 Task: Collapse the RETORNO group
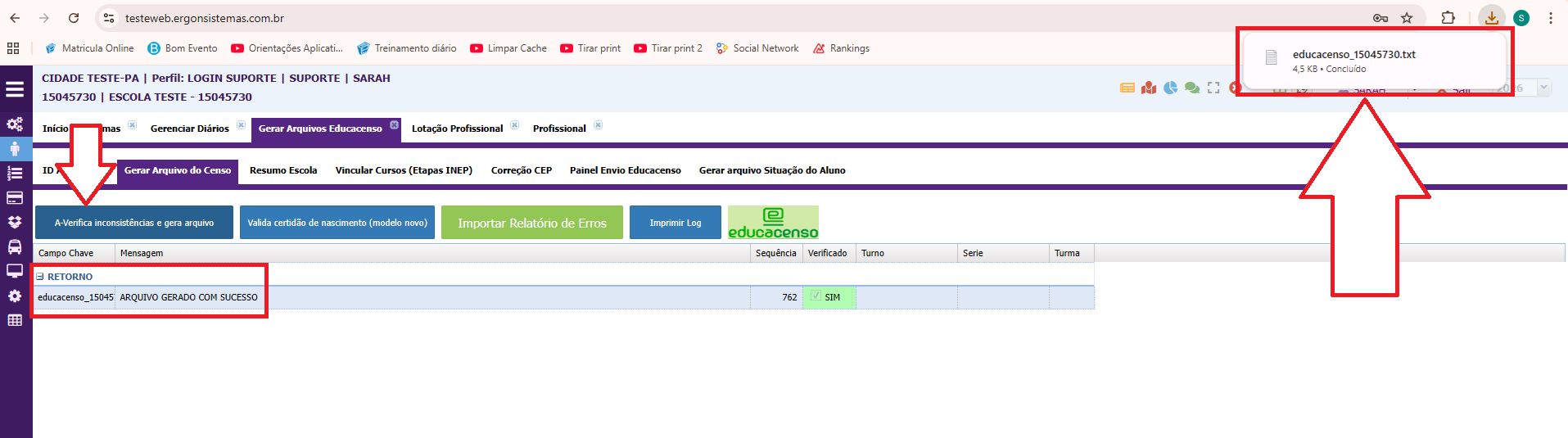tap(40, 277)
